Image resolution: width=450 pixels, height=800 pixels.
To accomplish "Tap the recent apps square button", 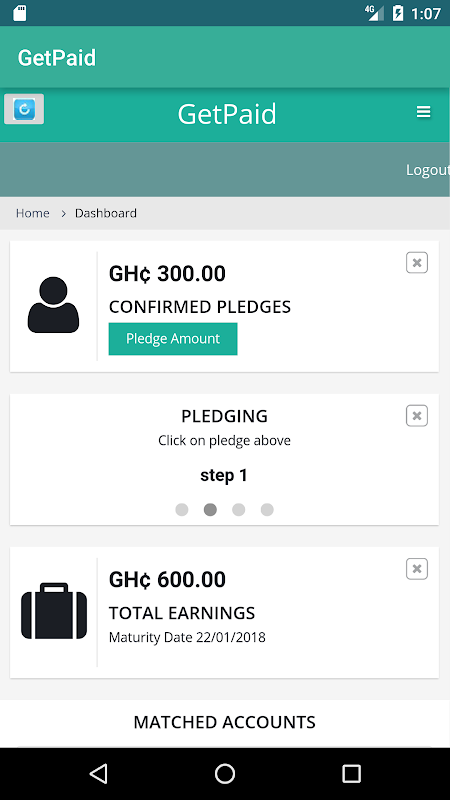I will pos(351,773).
